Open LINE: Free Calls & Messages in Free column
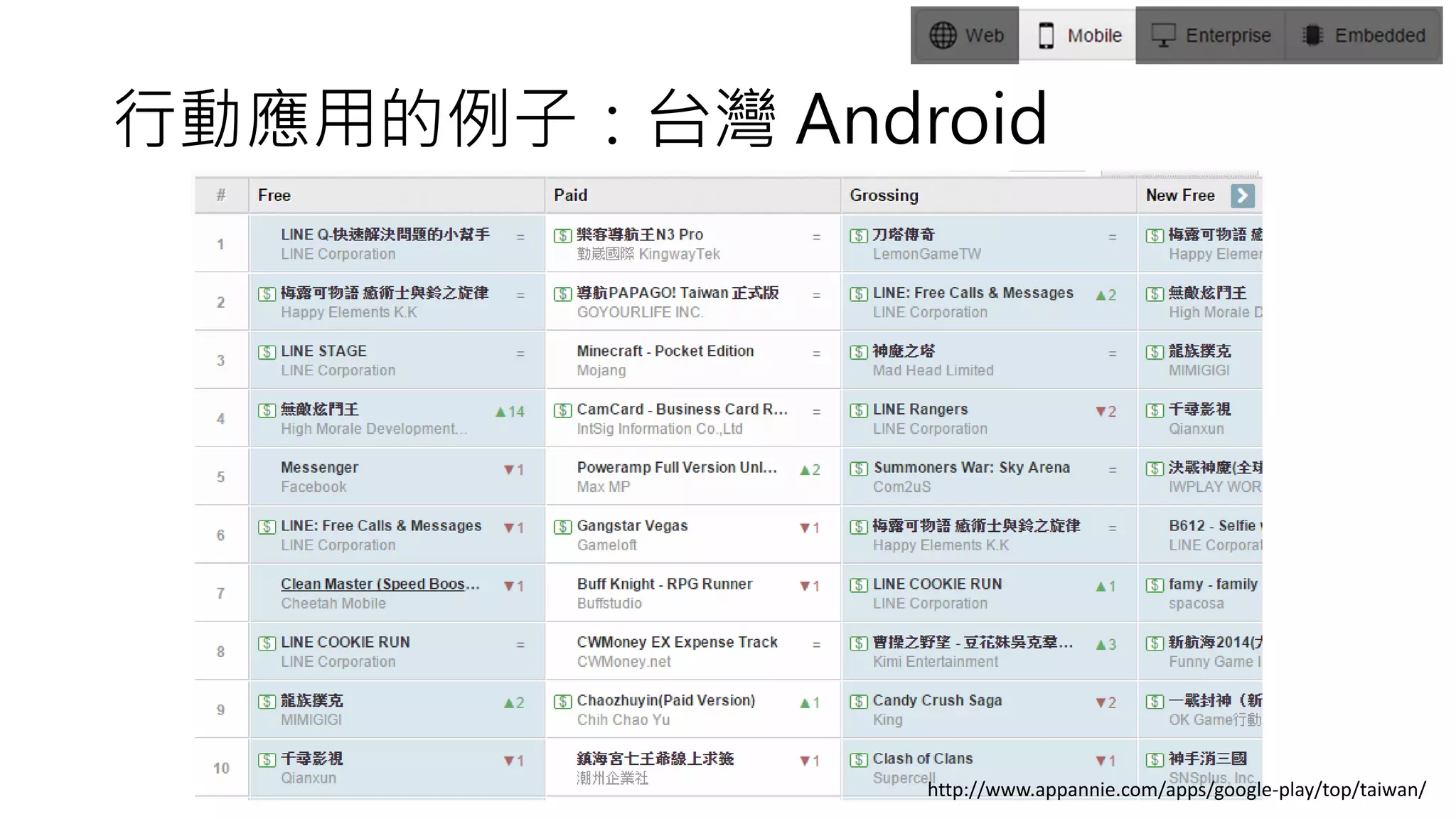 tap(381, 526)
